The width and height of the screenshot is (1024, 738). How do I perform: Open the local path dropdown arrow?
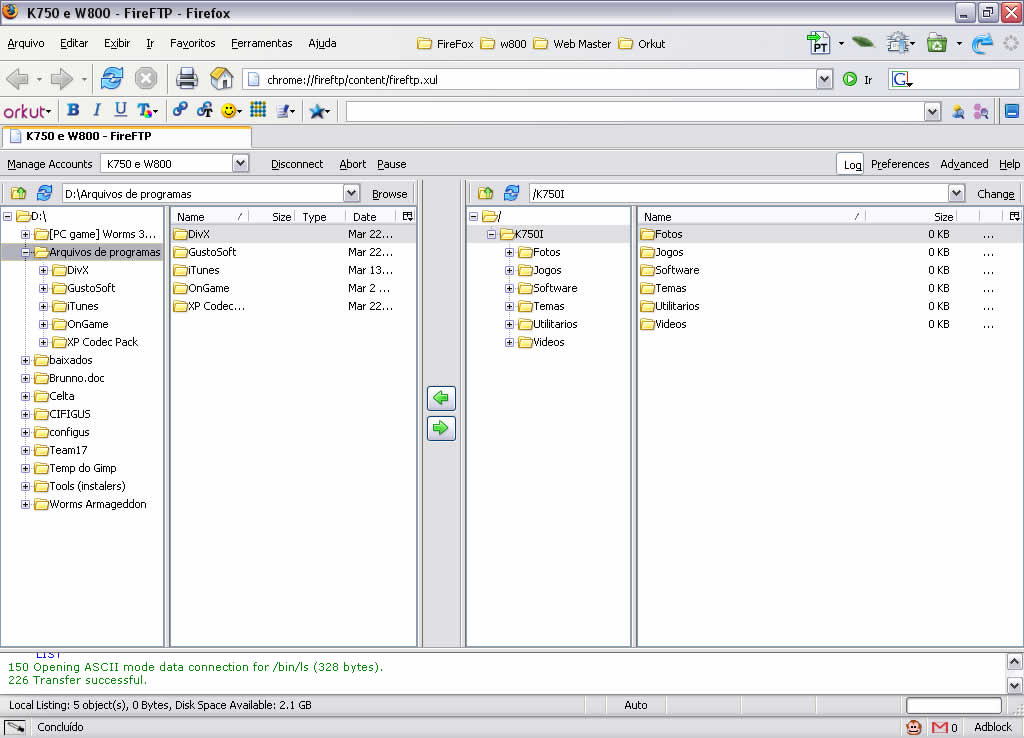(351, 193)
